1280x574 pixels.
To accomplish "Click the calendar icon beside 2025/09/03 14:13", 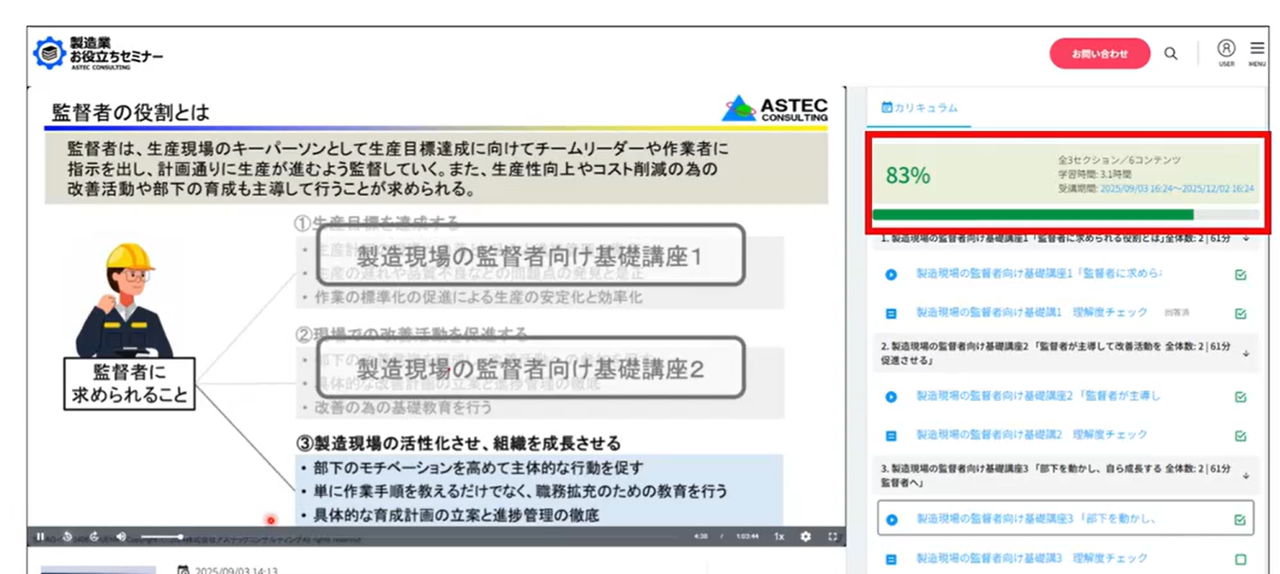I will click(182, 571).
